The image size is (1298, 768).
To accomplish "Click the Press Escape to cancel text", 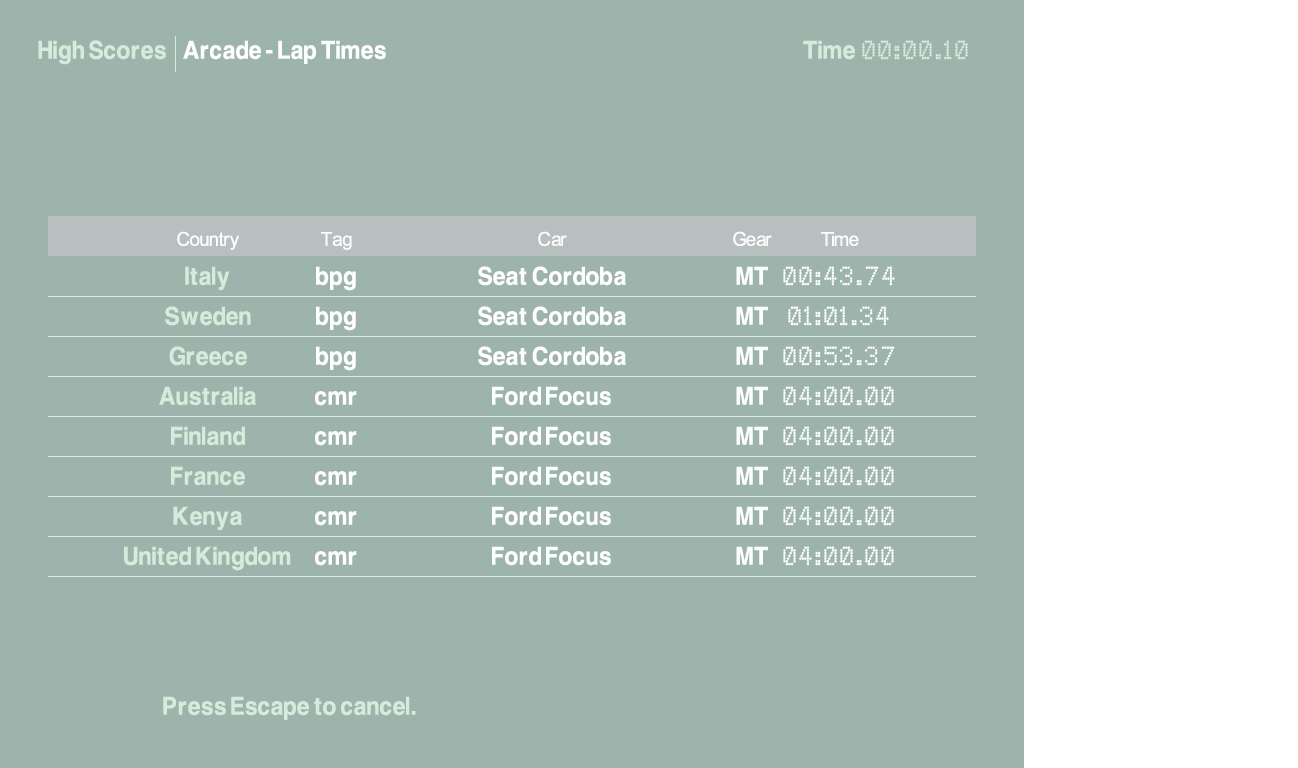I will tap(289, 707).
